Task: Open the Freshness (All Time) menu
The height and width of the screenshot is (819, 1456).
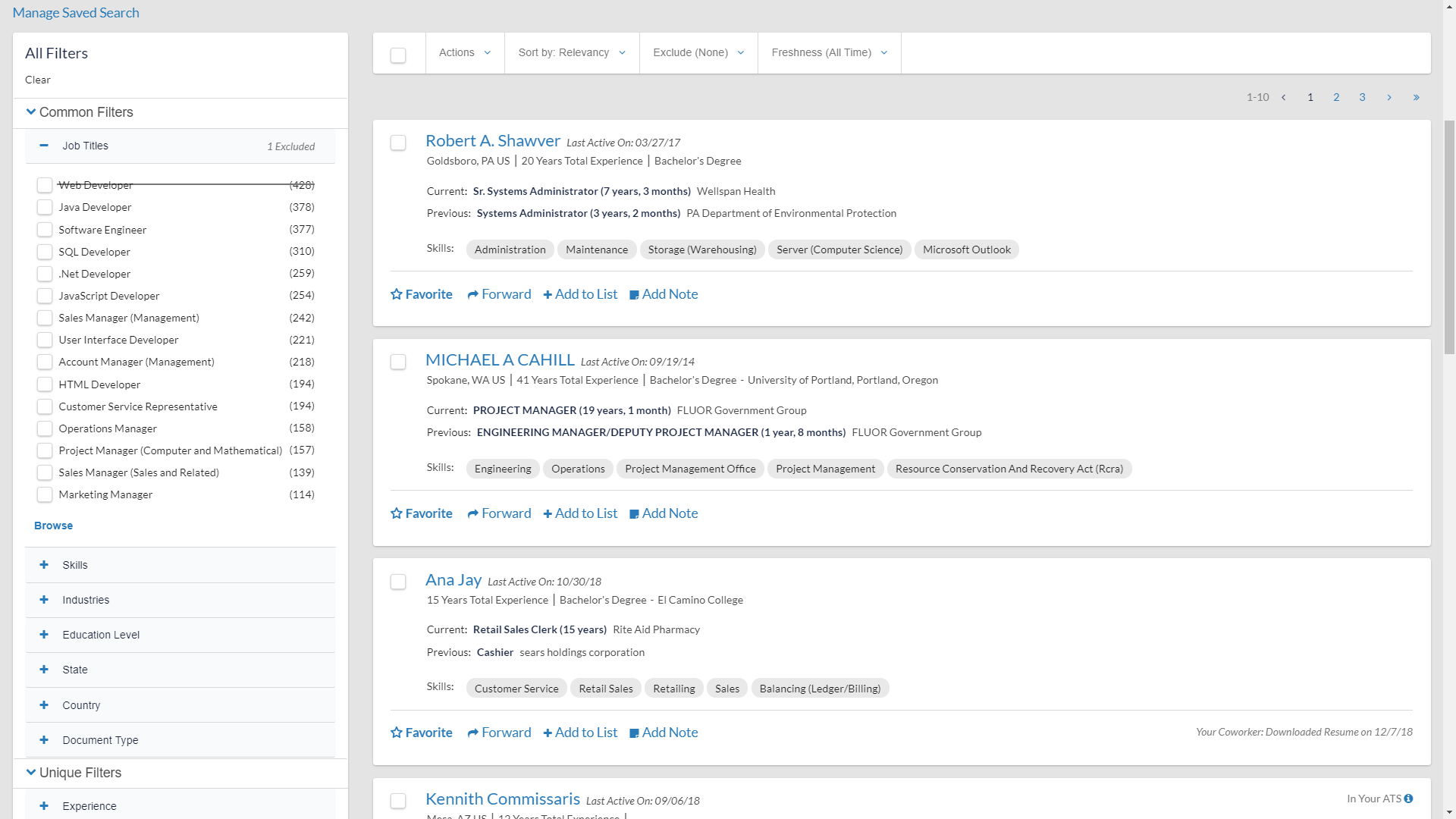Action: tap(829, 52)
